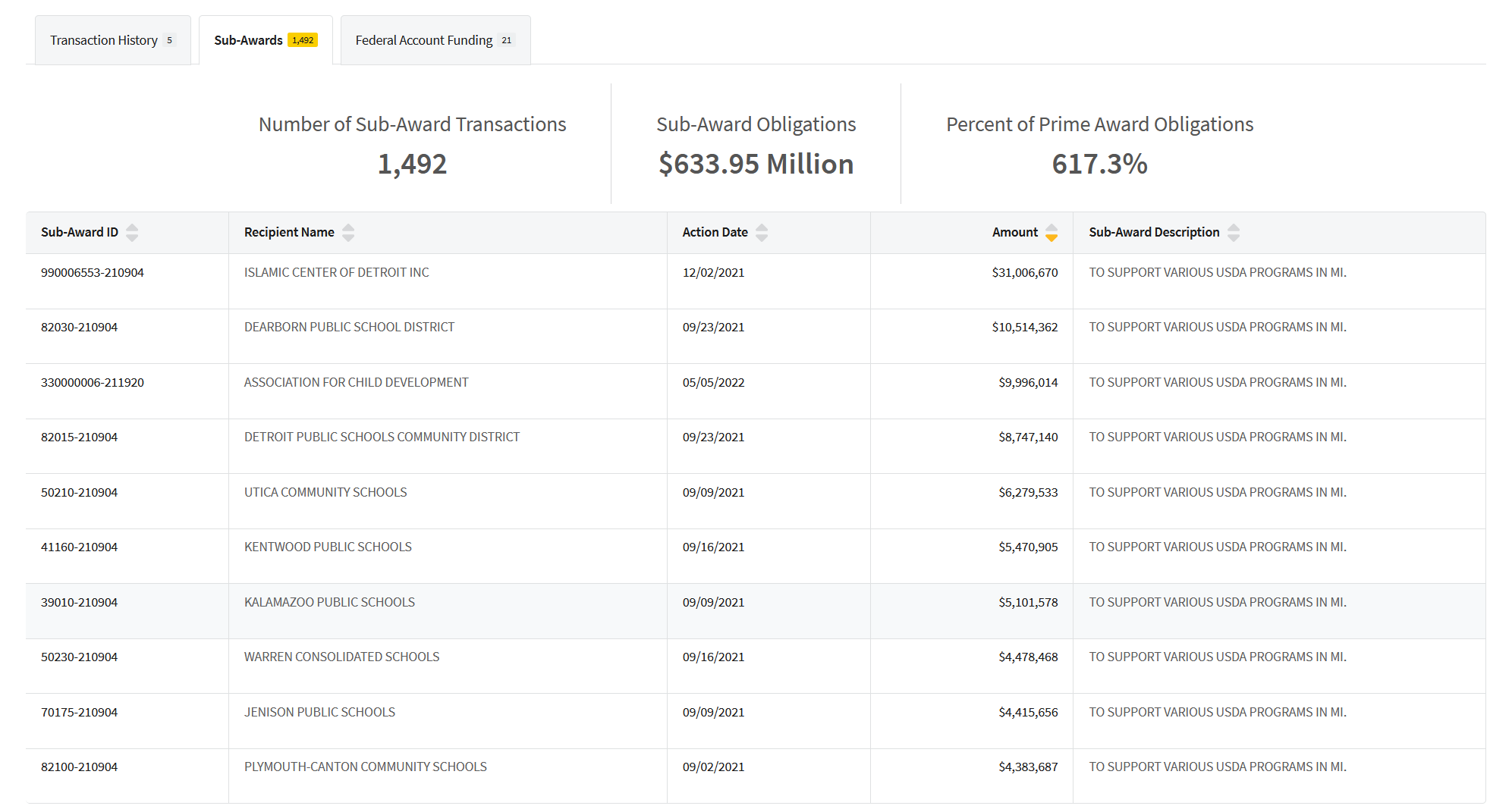The height and width of the screenshot is (809, 1512).
Task: Select sub-award ID 82030-210904
Action: [x=79, y=327]
